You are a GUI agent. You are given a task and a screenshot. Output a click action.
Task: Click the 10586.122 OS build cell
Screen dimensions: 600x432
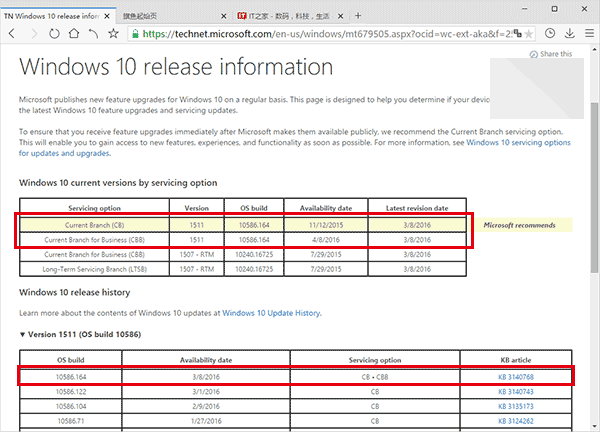click(x=71, y=392)
